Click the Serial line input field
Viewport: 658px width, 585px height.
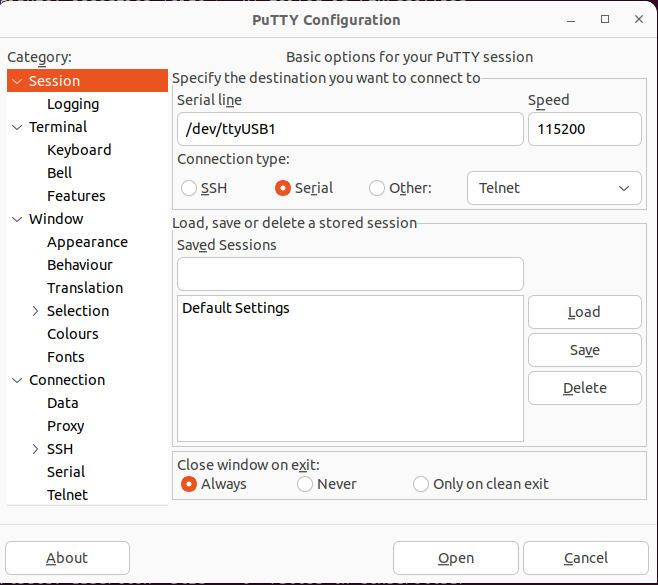(x=349, y=129)
